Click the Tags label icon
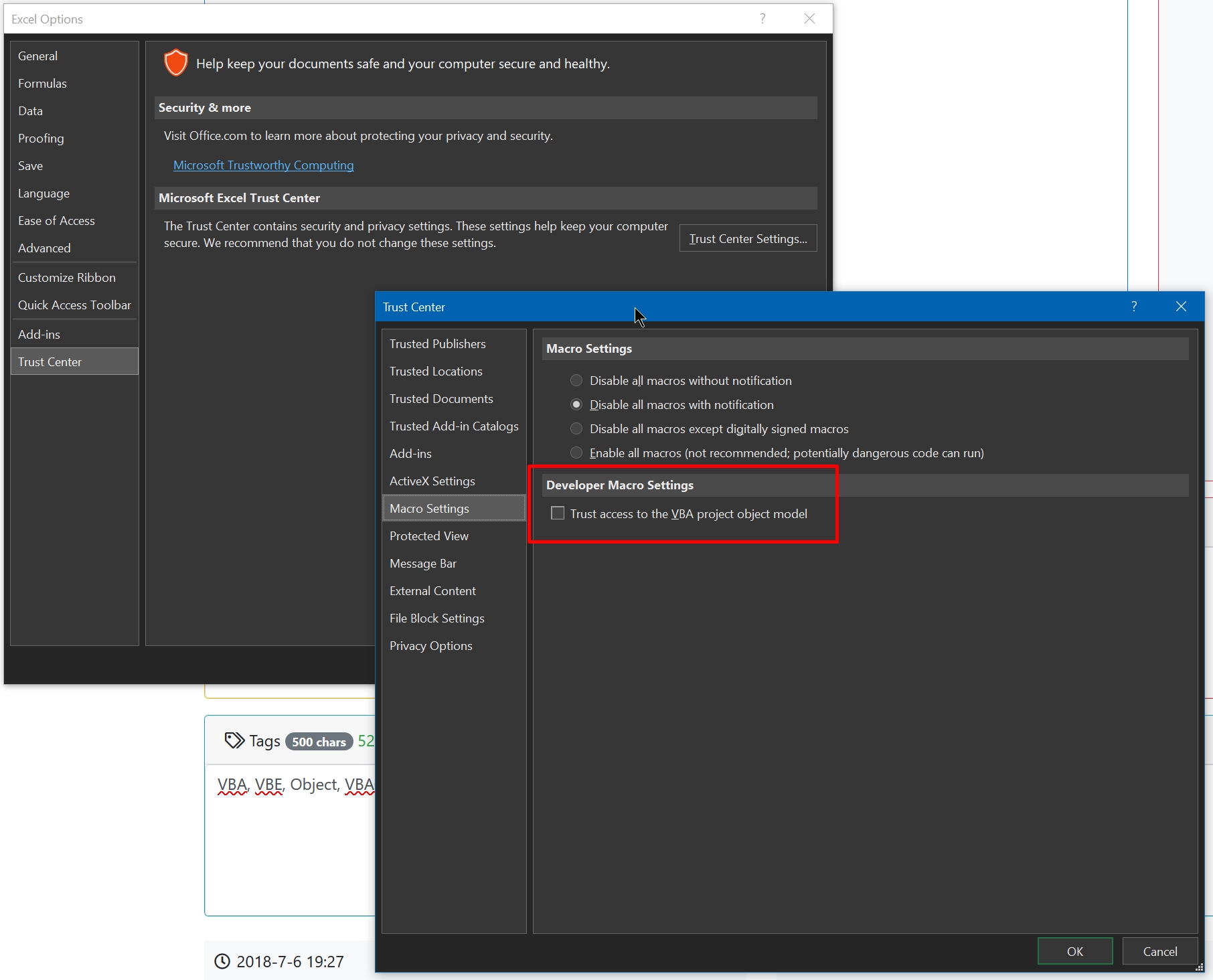The width and height of the screenshot is (1213, 980). coord(234,740)
